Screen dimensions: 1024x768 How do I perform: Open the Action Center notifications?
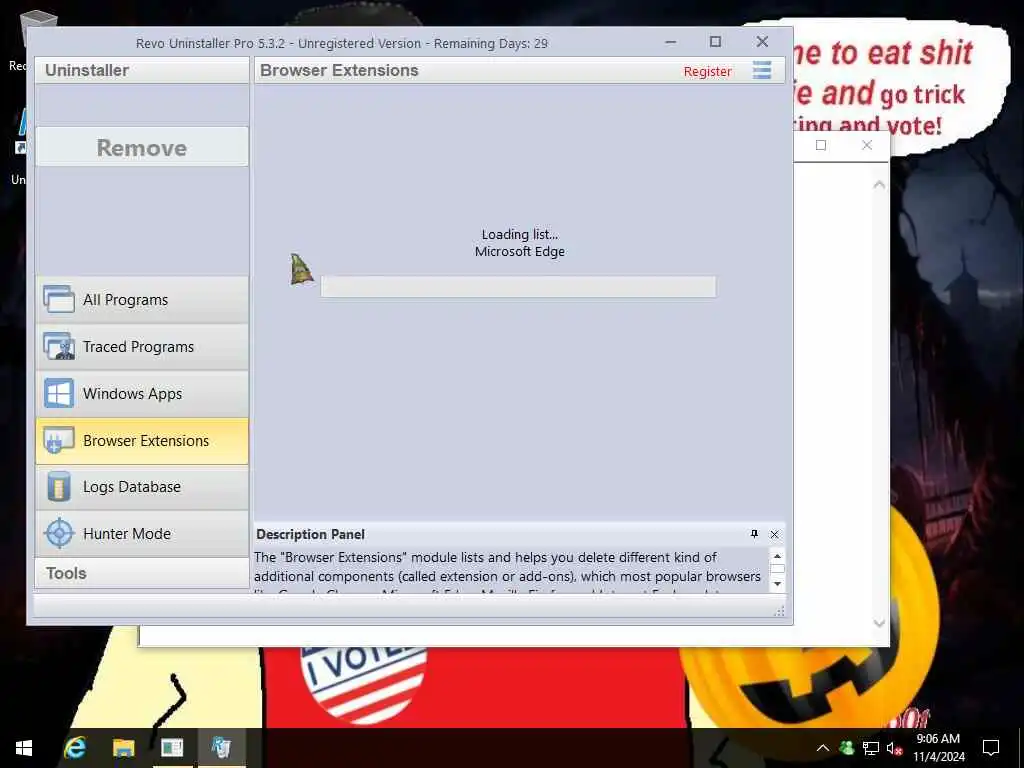[991, 748]
